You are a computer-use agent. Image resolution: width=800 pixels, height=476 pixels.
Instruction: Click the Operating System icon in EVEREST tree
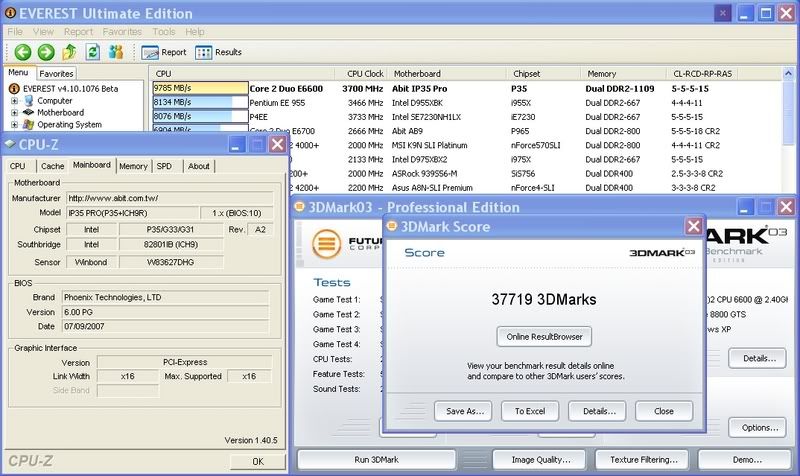coord(29,124)
